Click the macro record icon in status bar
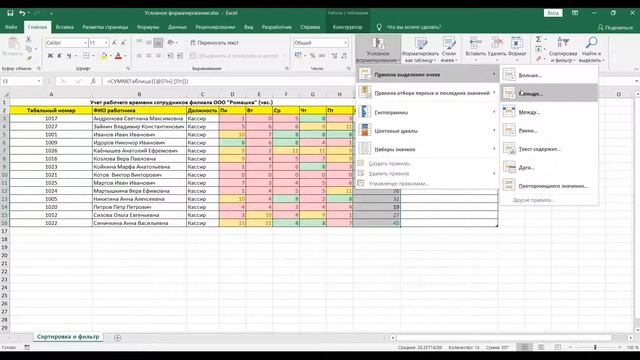Image resolution: width=640 pixels, height=360 pixels. [27, 347]
